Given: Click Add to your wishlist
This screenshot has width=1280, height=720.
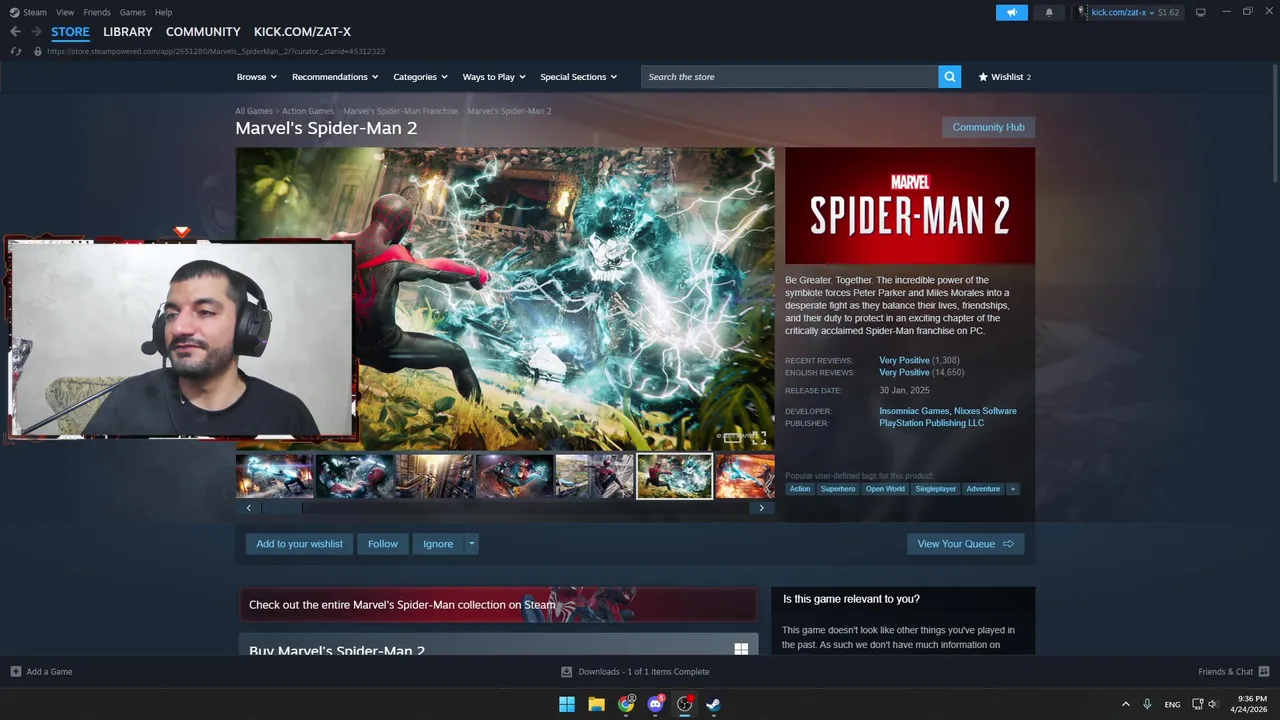Looking at the screenshot, I should pyautogui.click(x=299, y=544).
